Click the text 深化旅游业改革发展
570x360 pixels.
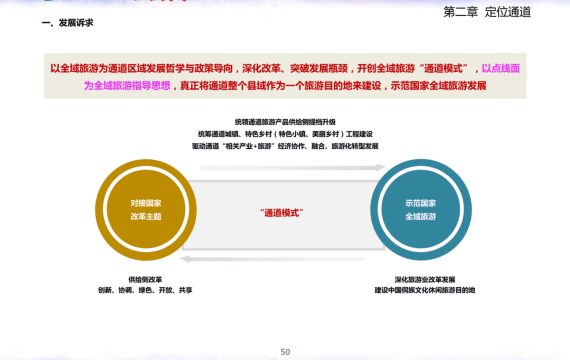point(425,280)
